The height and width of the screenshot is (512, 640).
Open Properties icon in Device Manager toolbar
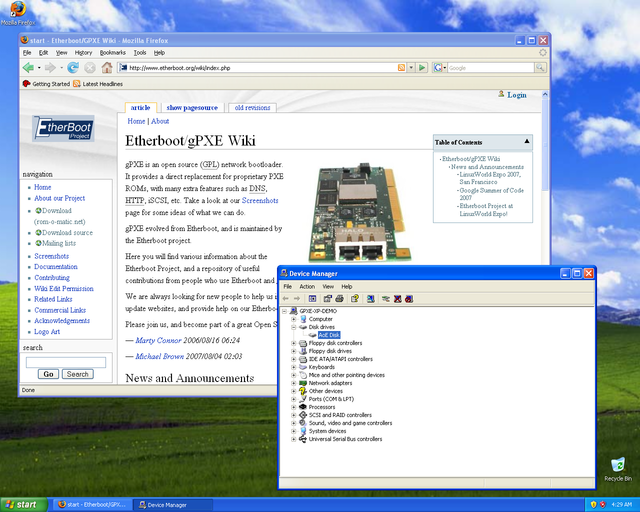pos(328,299)
